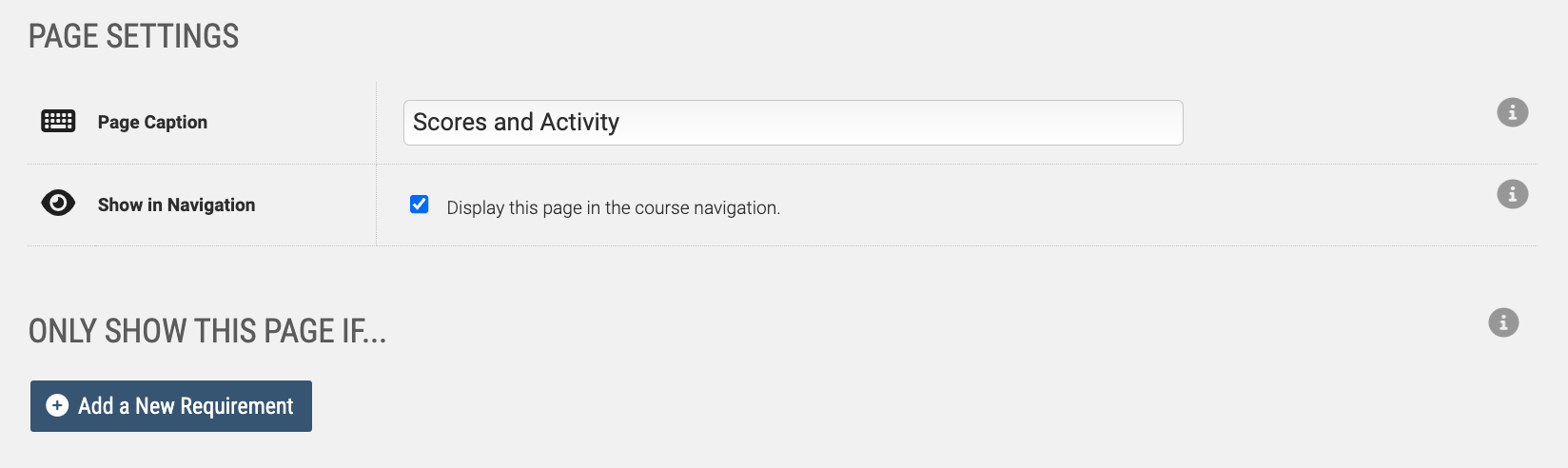This screenshot has width=1568, height=468.
Task: Add a New Requirement
Action: (171, 406)
